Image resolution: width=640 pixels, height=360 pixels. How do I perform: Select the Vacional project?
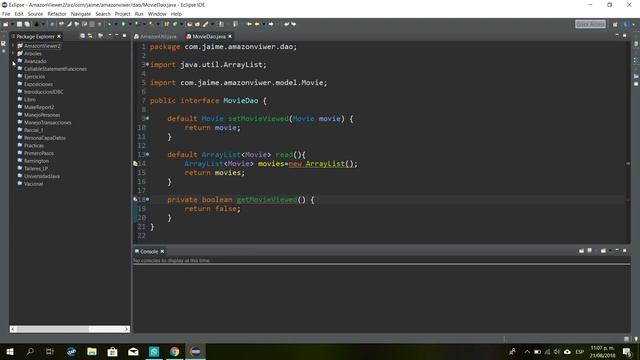pyautogui.click(x=33, y=184)
